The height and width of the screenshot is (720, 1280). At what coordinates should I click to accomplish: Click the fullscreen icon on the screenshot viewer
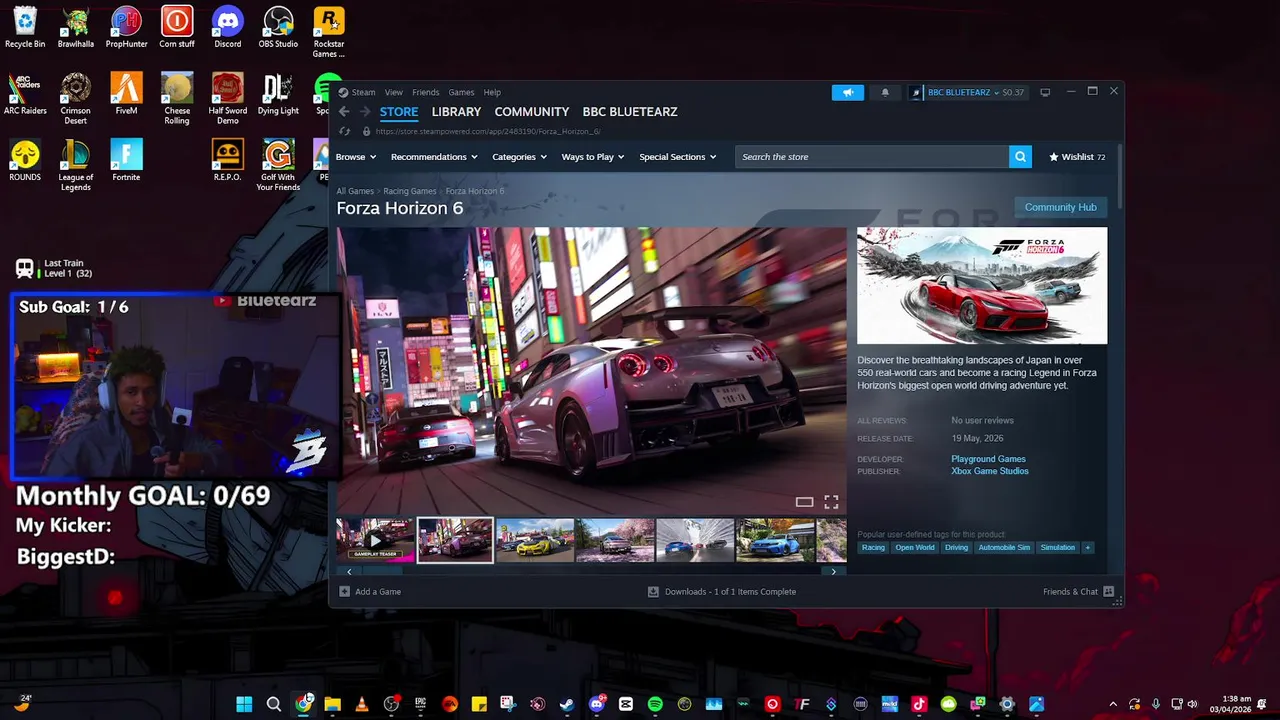point(831,502)
